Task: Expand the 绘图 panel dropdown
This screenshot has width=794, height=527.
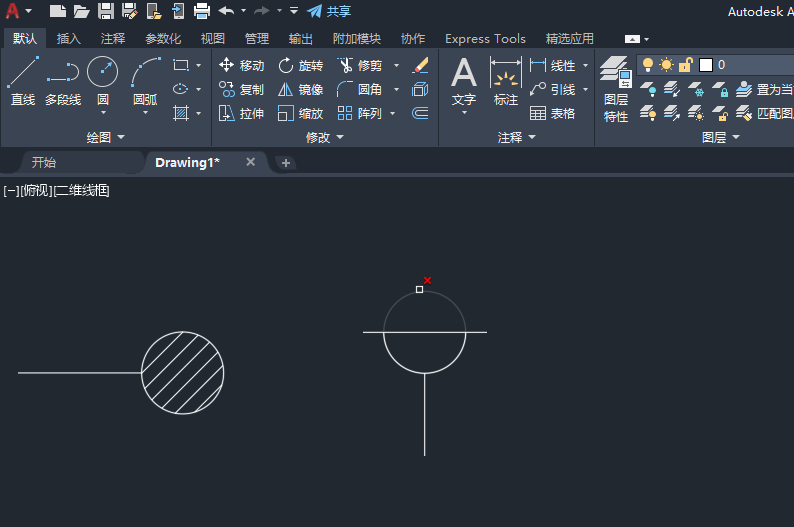Action: point(122,137)
